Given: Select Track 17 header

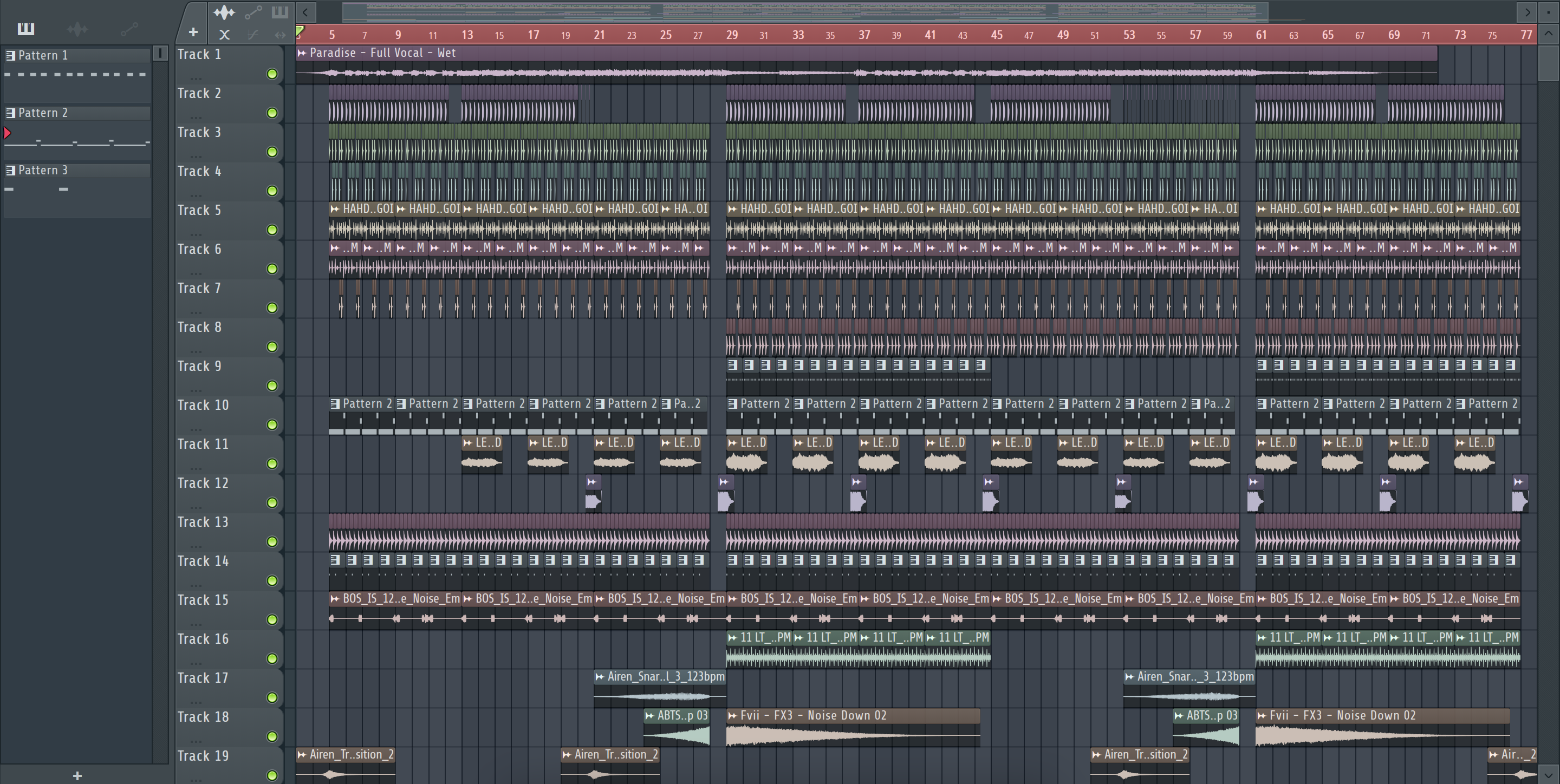Looking at the screenshot, I should pyautogui.click(x=229, y=688).
